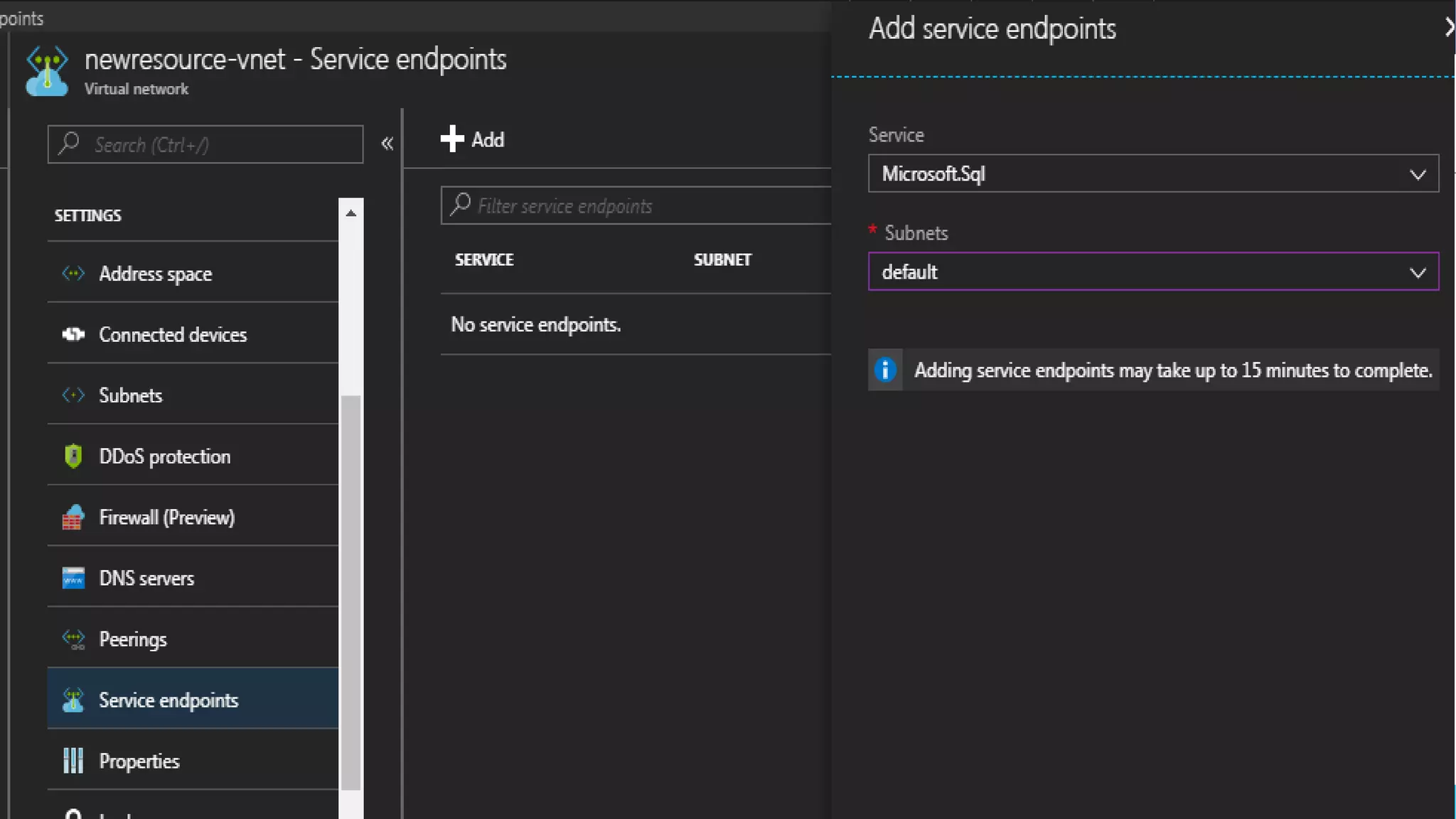Image resolution: width=1456 pixels, height=819 pixels.
Task: Open Peerings menu item
Action: pyautogui.click(x=193, y=639)
